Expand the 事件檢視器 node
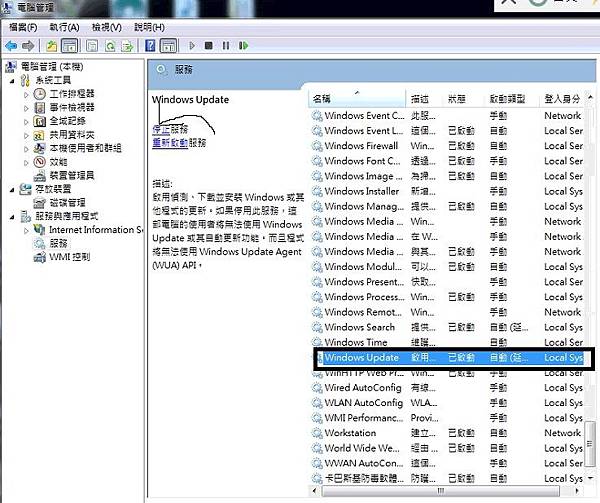This screenshot has height=503, width=600. 26,108
